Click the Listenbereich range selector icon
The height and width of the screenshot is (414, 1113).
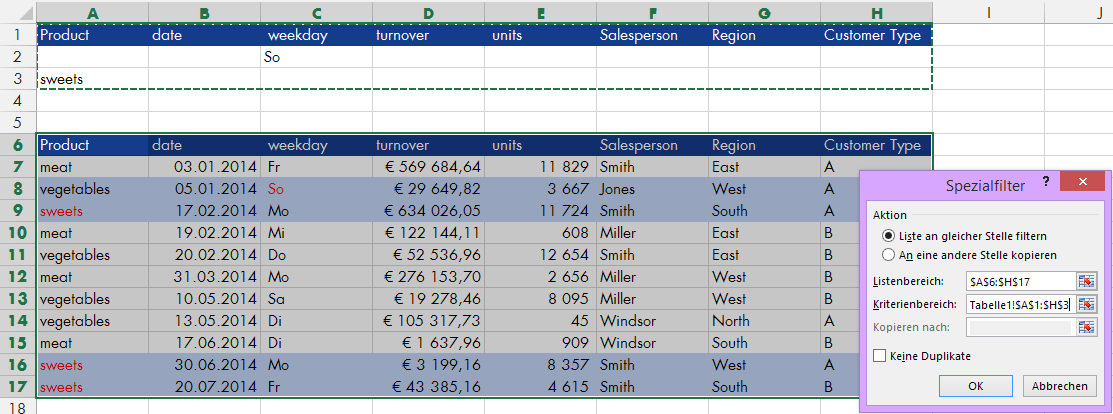(x=1086, y=281)
